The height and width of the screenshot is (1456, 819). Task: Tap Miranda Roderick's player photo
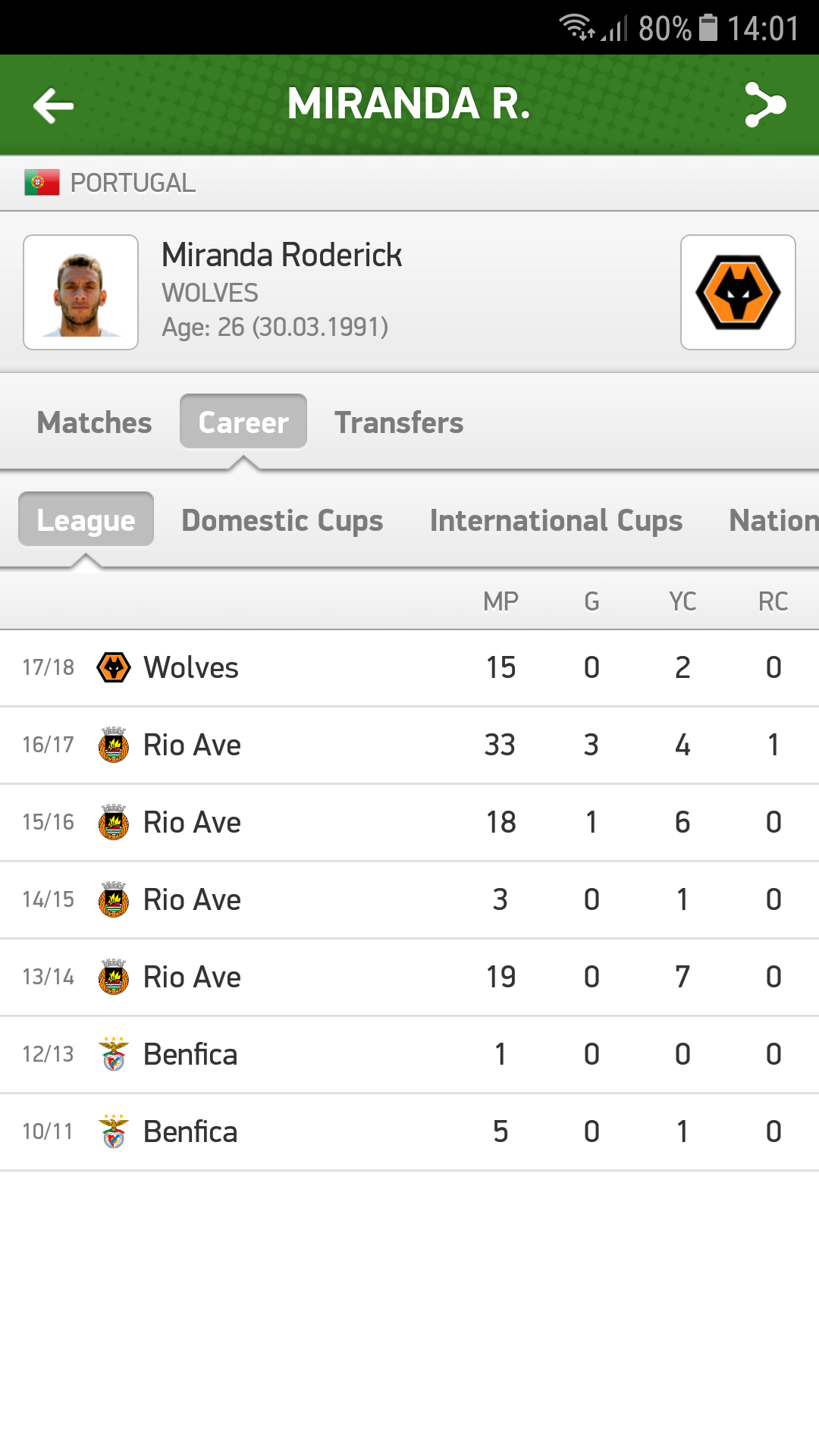(x=81, y=292)
